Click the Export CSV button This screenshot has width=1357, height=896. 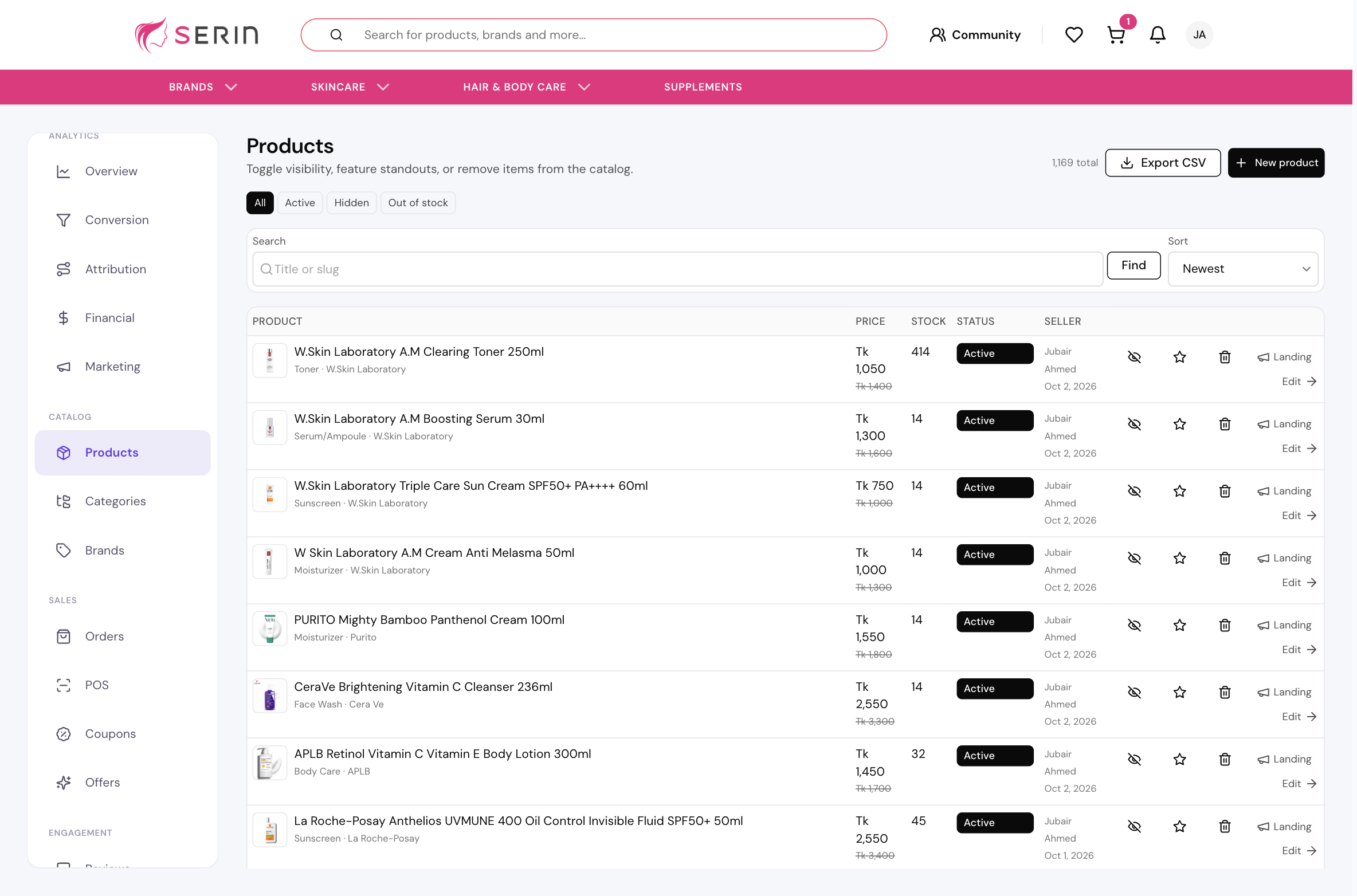coord(1162,163)
